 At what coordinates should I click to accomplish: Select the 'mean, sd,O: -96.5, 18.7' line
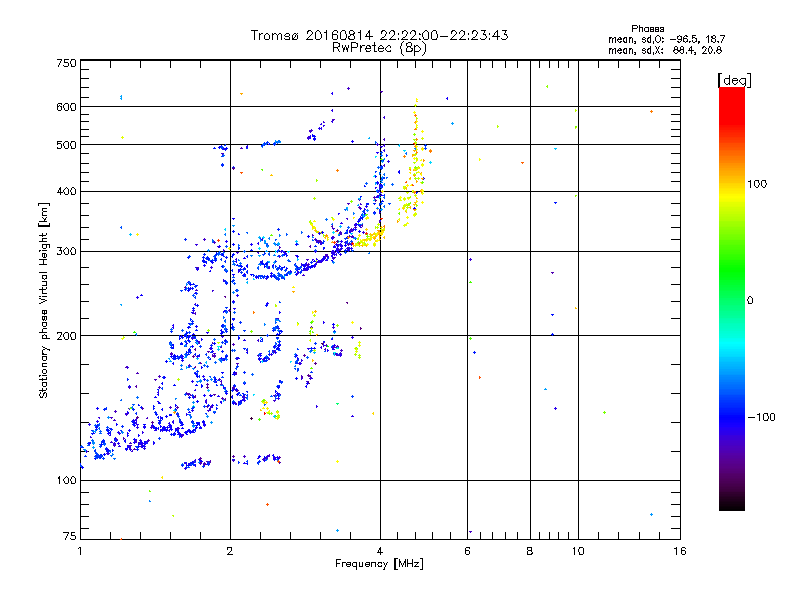click(x=666, y=39)
